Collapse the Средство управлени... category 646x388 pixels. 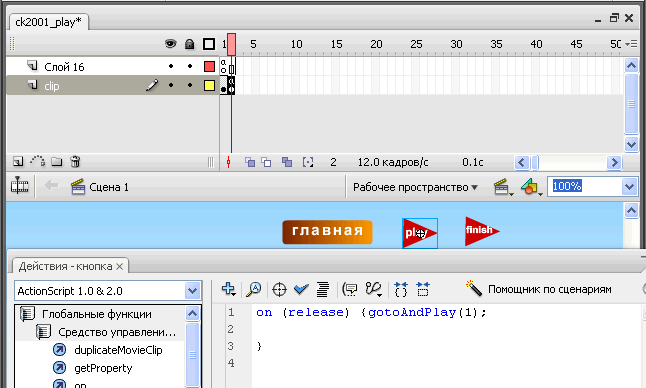point(44,332)
